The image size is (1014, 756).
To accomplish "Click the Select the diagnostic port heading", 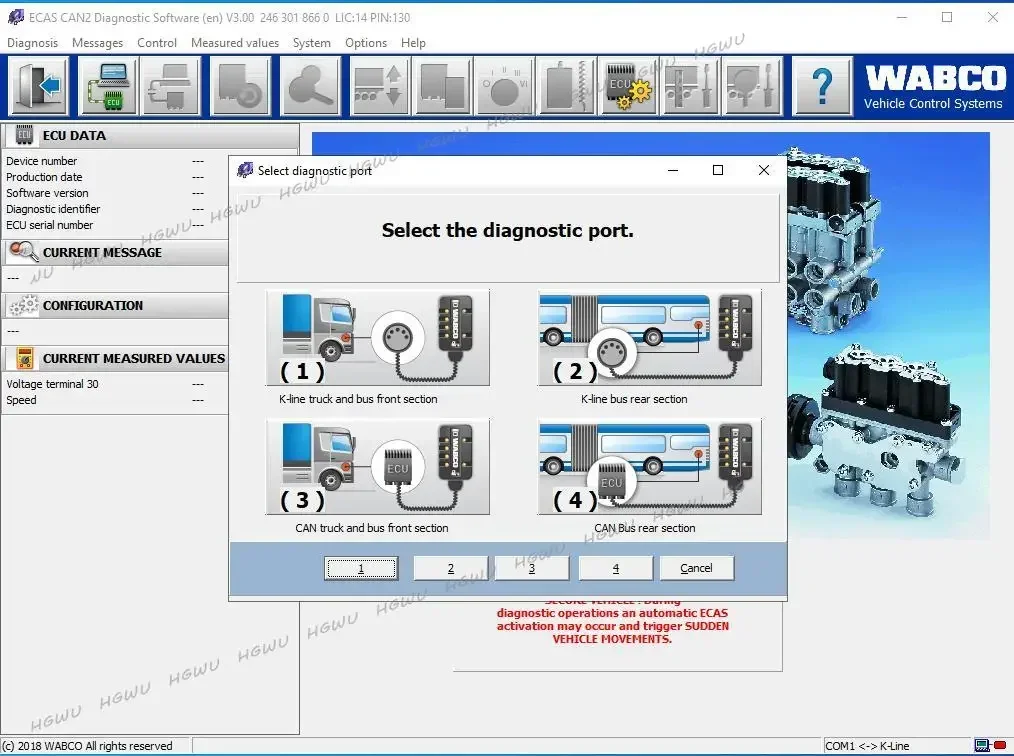I will coord(508,230).
